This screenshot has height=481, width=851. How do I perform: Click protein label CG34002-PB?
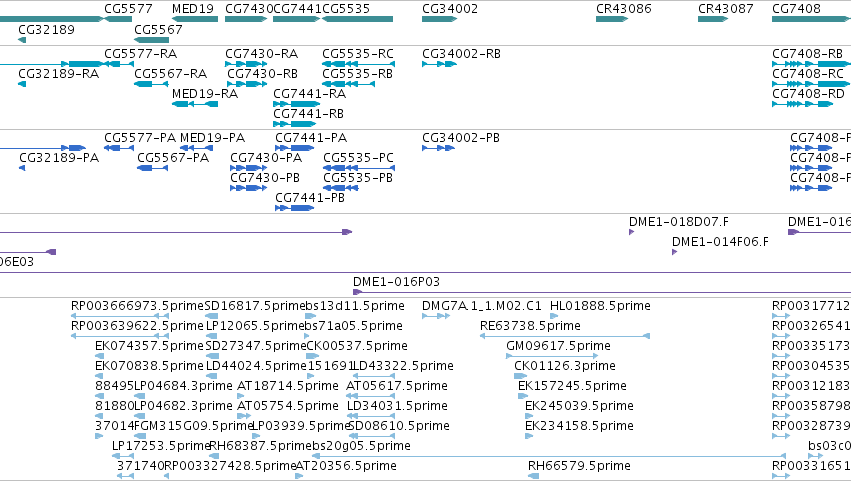[x=461, y=138]
